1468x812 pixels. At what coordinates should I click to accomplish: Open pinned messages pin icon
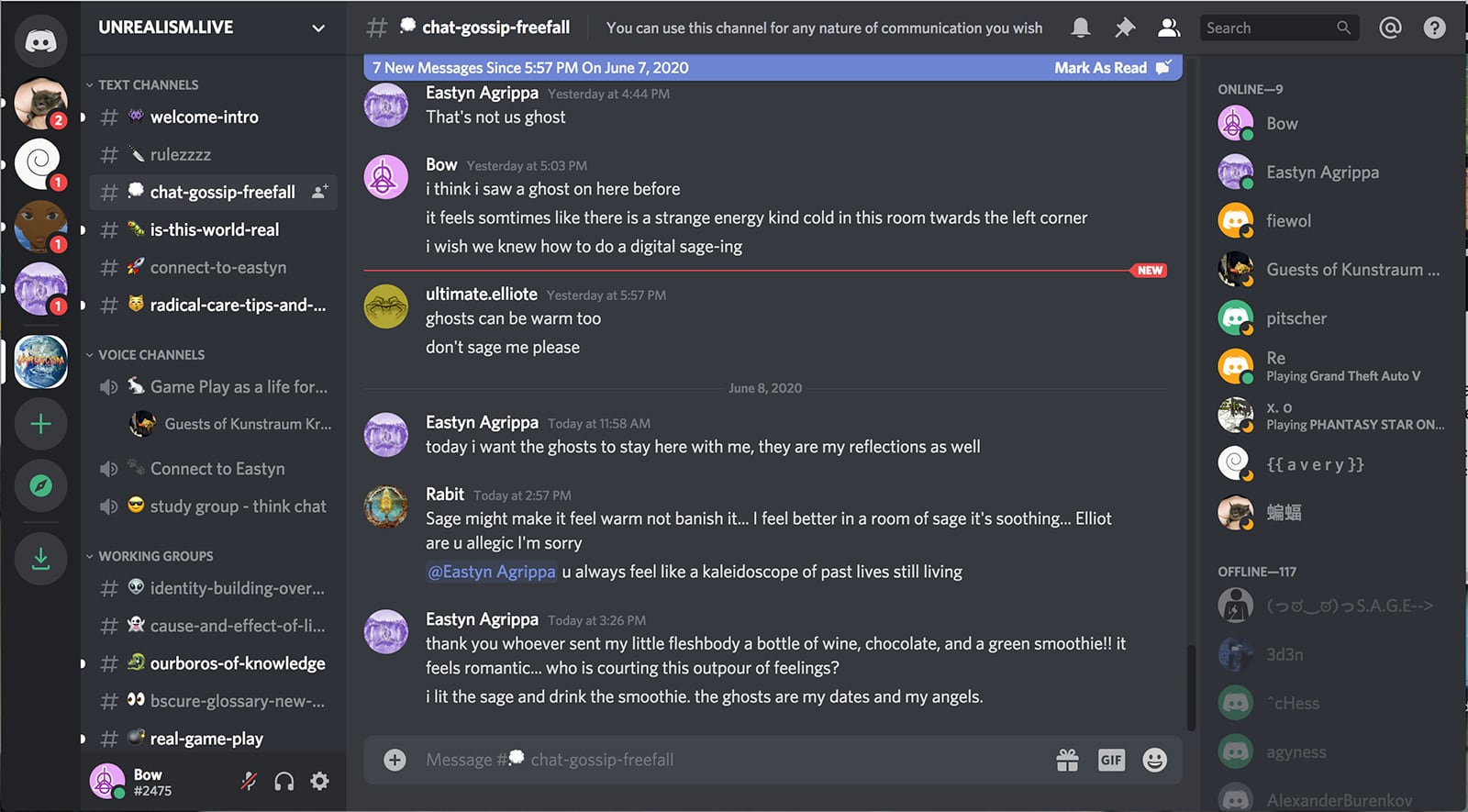click(x=1124, y=28)
